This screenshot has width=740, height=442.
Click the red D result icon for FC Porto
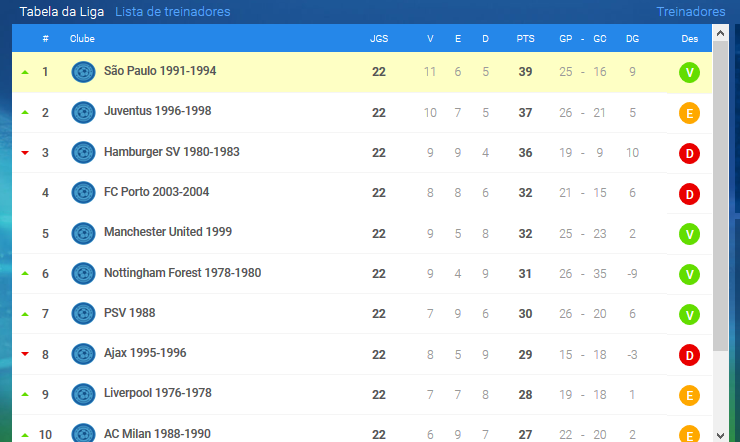coord(689,194)
